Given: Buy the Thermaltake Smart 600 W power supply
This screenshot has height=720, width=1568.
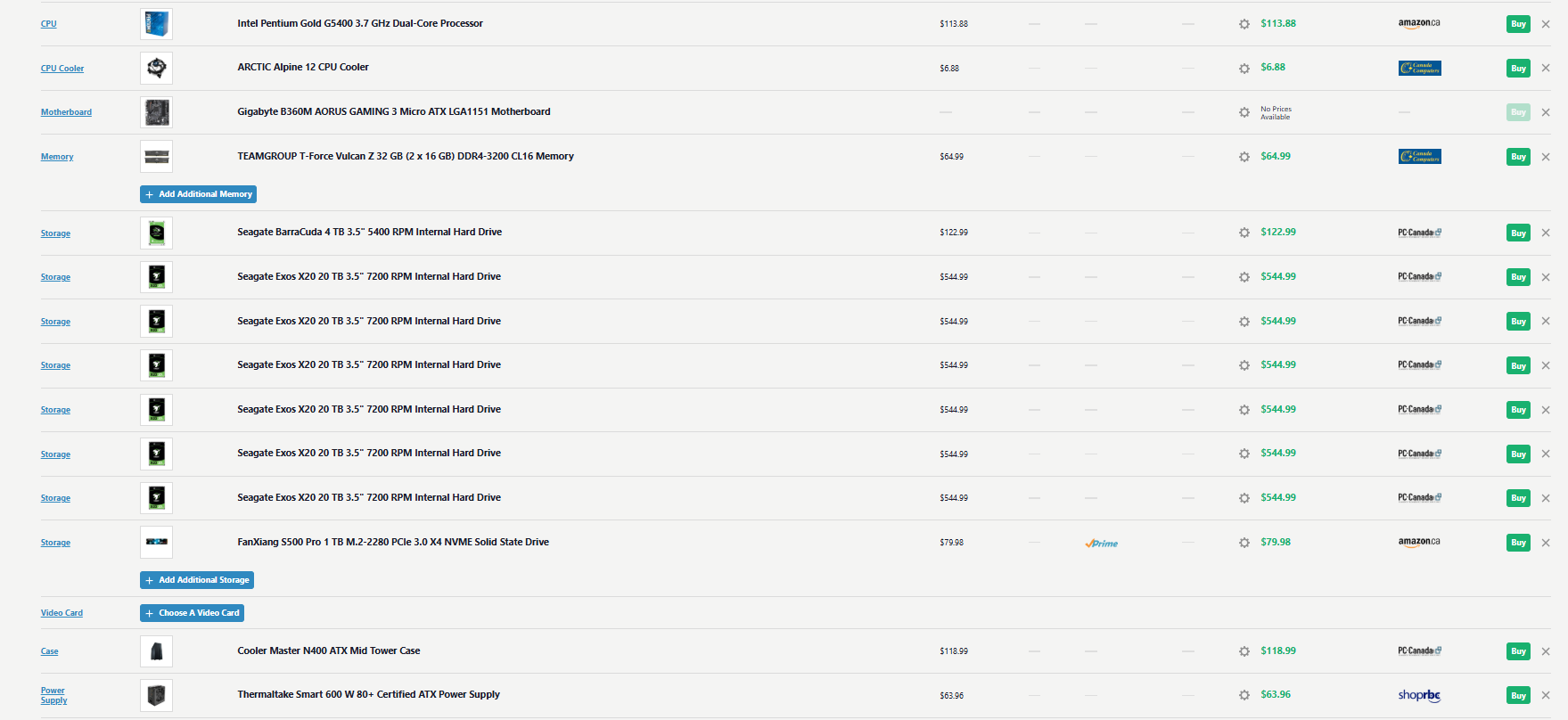Looking at the screenshot, I should pos(1518,695).
